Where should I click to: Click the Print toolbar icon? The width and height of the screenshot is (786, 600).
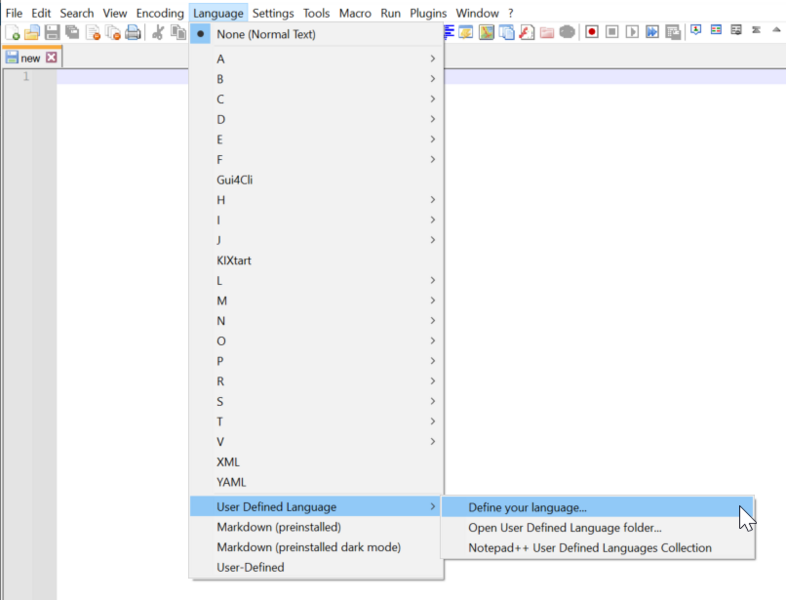click(133, 32)
